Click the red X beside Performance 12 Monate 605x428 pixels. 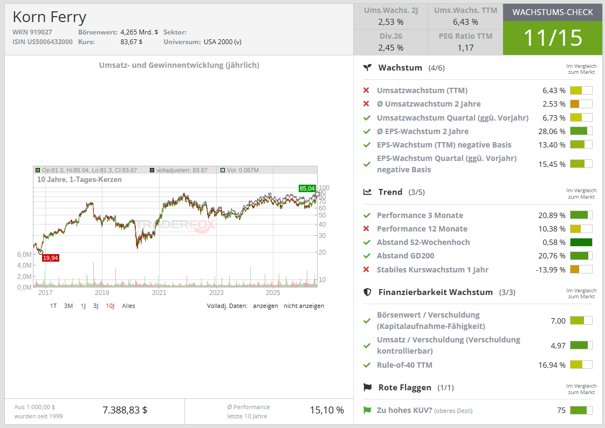coord(366,229)
